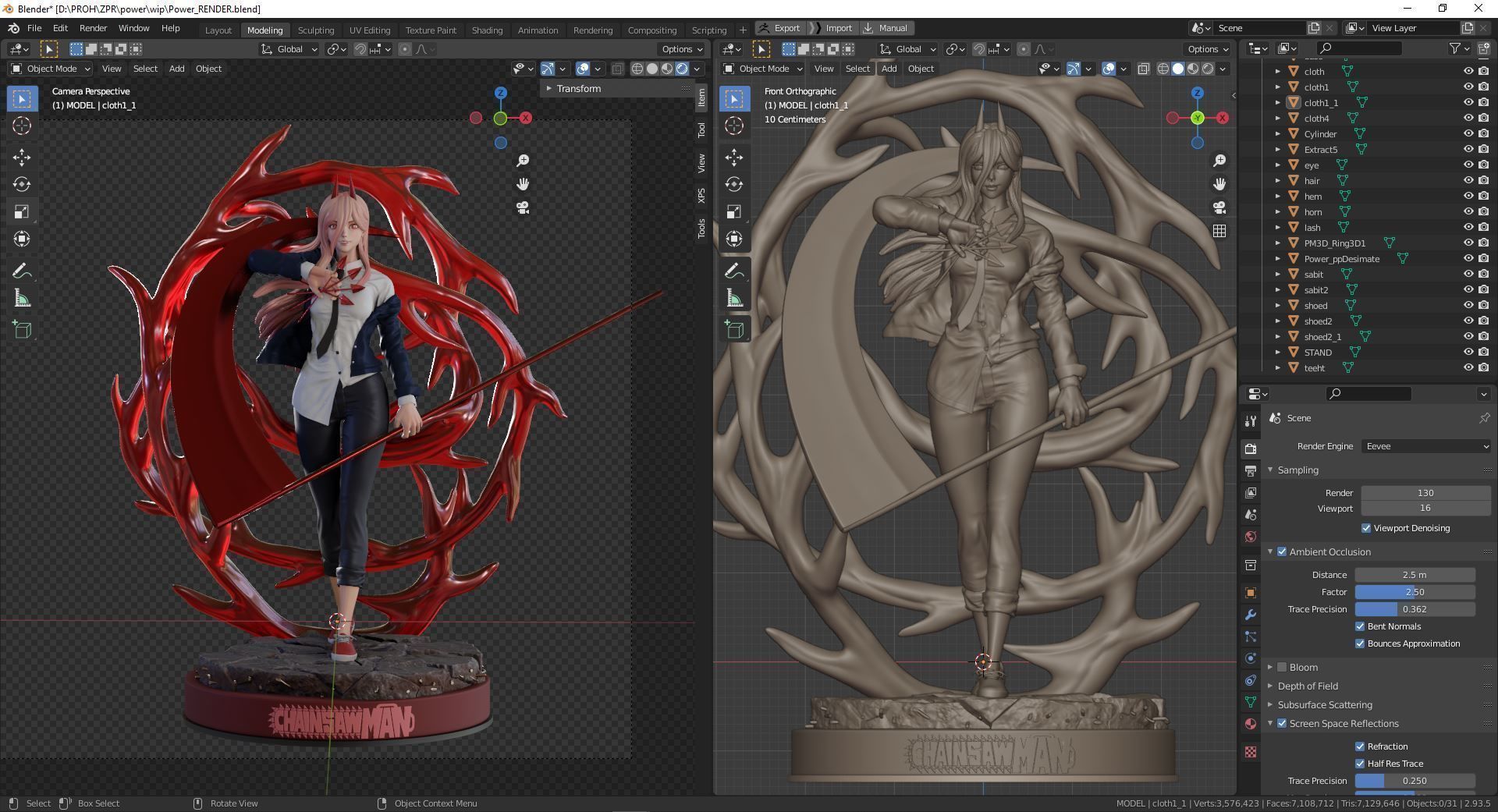Expand the Transform panel in sidebar
Viewport: 1498px width, 812px height.
549,89
